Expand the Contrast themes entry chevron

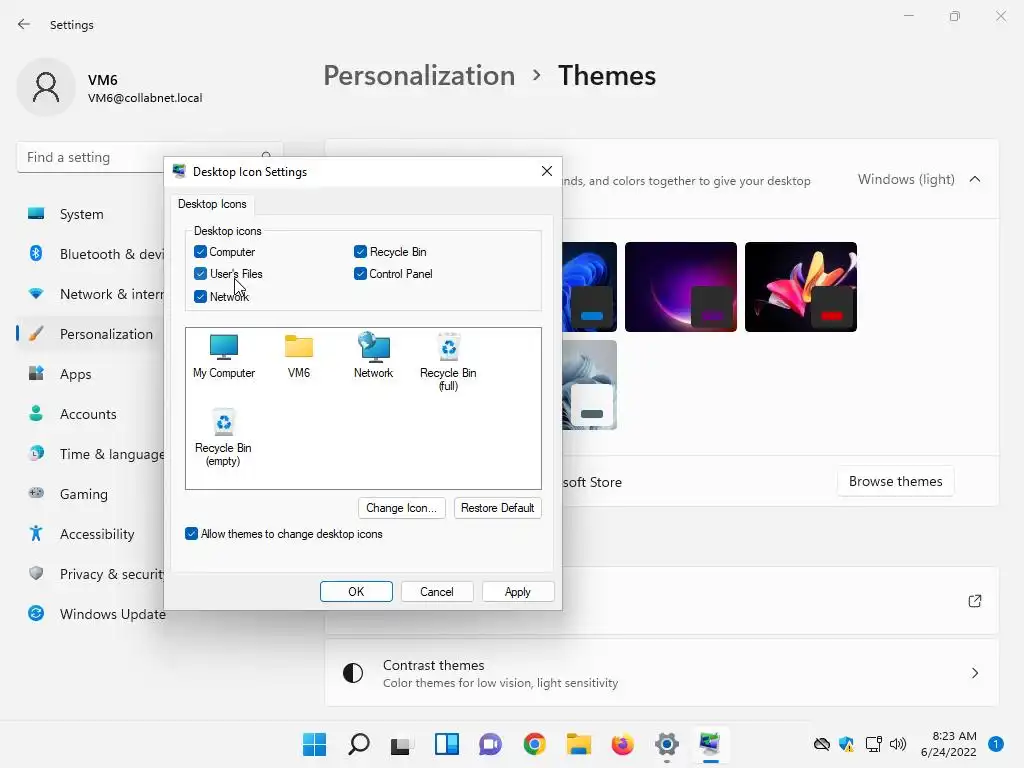pyautogui.click(x=975, y=673)
